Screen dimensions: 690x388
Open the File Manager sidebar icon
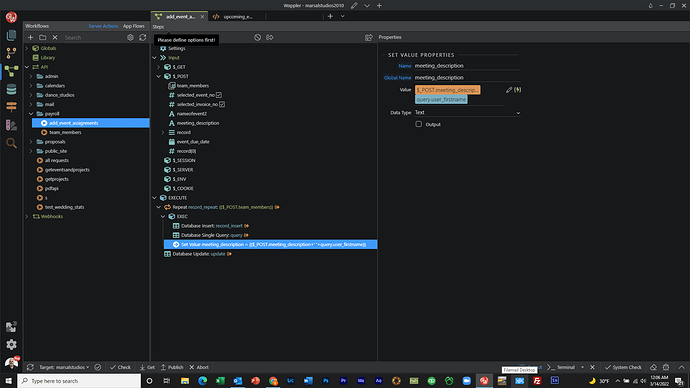[11, 35]
